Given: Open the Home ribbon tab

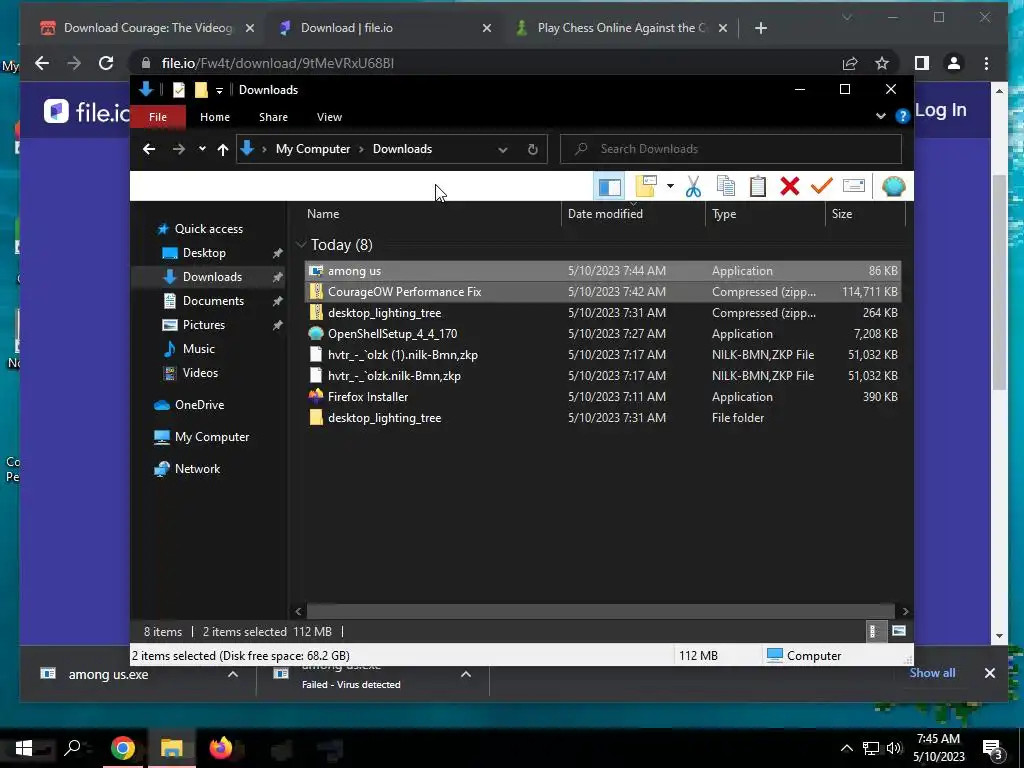Looking at the screenshot, I should coord(215,117).
